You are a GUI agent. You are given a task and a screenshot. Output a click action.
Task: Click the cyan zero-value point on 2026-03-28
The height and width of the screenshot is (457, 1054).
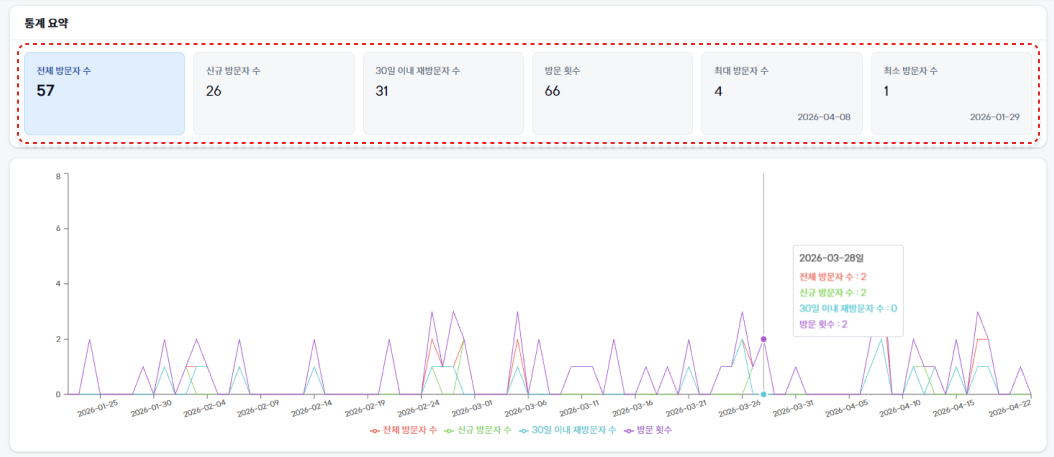[x=764, y=394]
